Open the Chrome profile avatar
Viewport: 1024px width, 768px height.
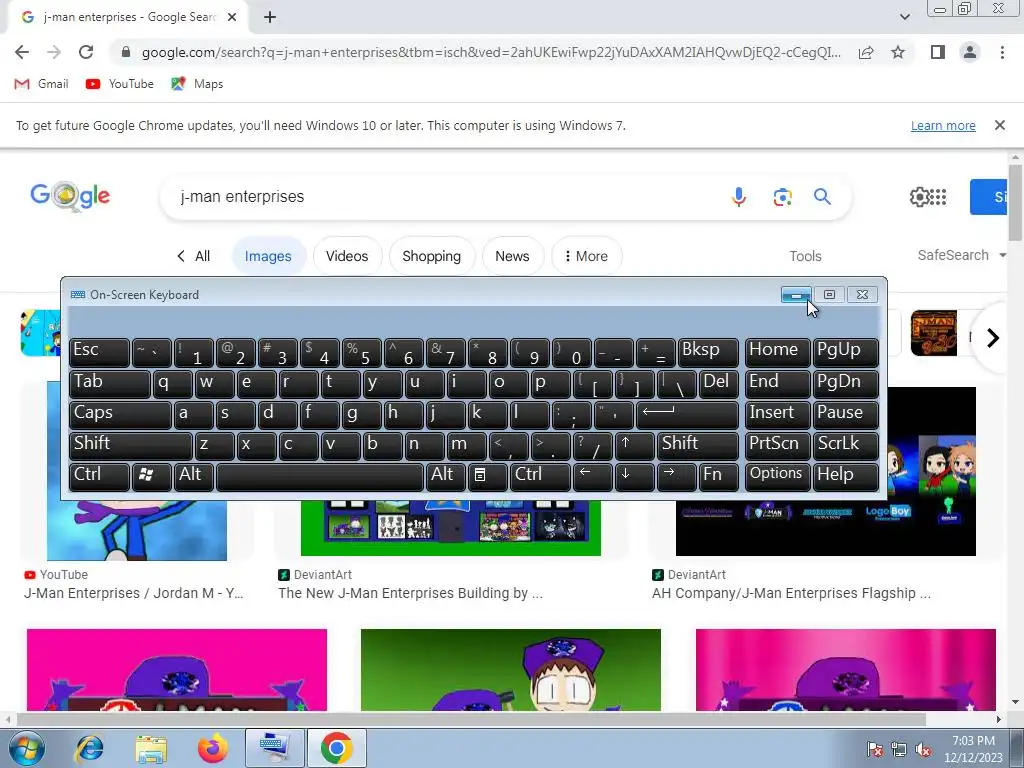coord(970,52)
